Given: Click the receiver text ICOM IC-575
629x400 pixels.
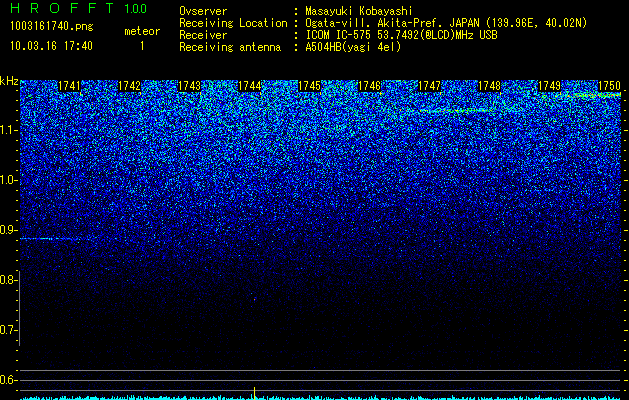Looking at the screenshot, I should coord(339,35).
